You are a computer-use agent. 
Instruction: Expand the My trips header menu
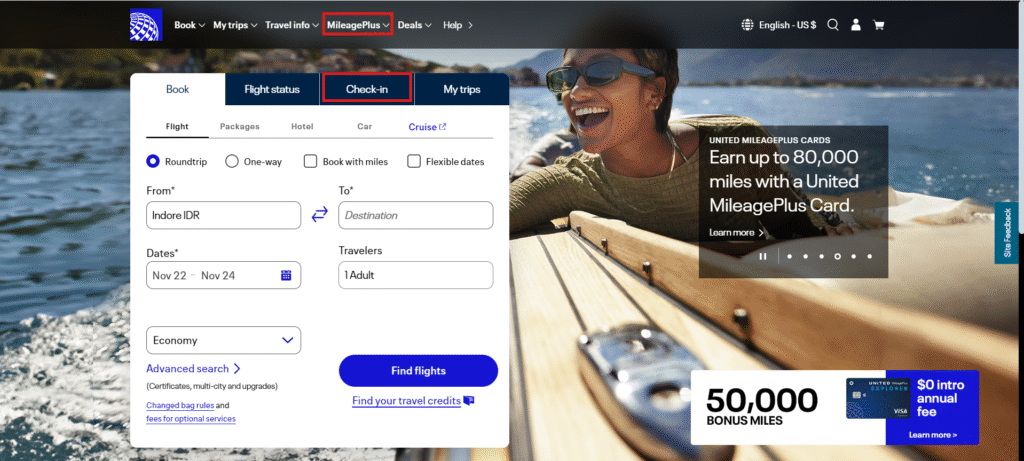[x=235, y=25]
